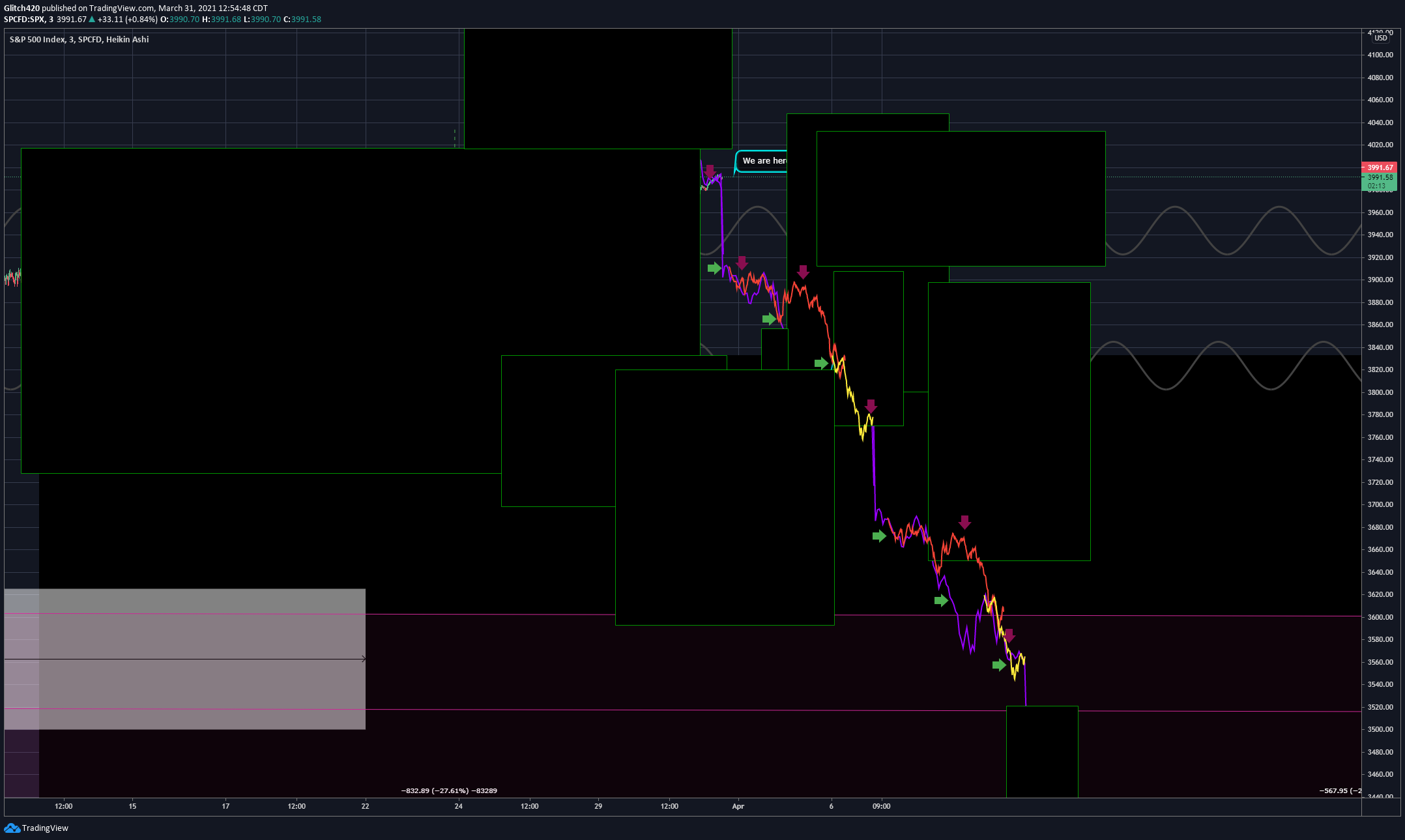Select the S&P 500 Index Heikin Ashi legend

(x=79, y=40)
